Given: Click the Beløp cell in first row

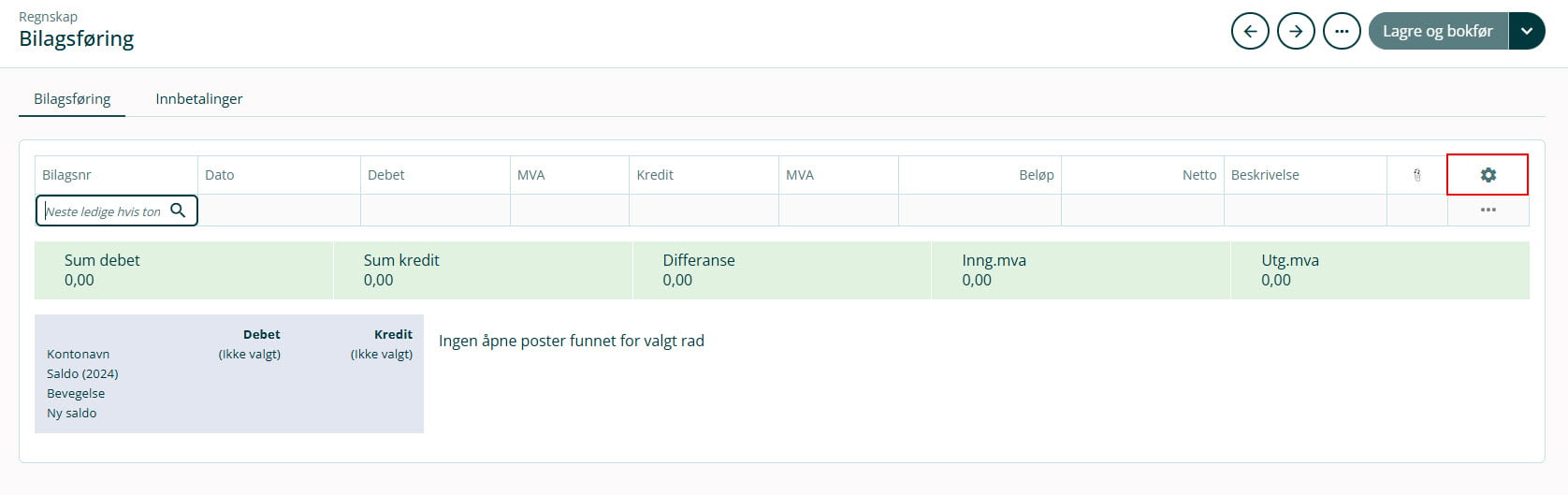Looking at the screenshot, I should click(x=980, y=211).
